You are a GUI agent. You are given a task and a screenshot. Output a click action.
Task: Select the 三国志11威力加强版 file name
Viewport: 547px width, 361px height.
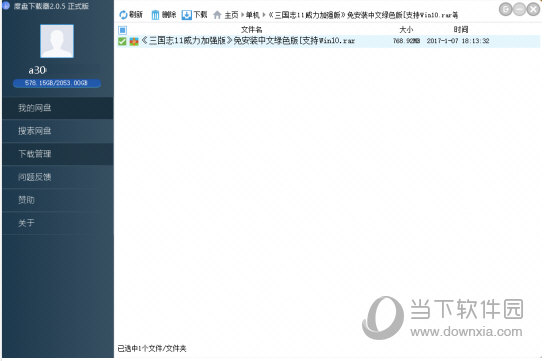[x=248, y=41]
